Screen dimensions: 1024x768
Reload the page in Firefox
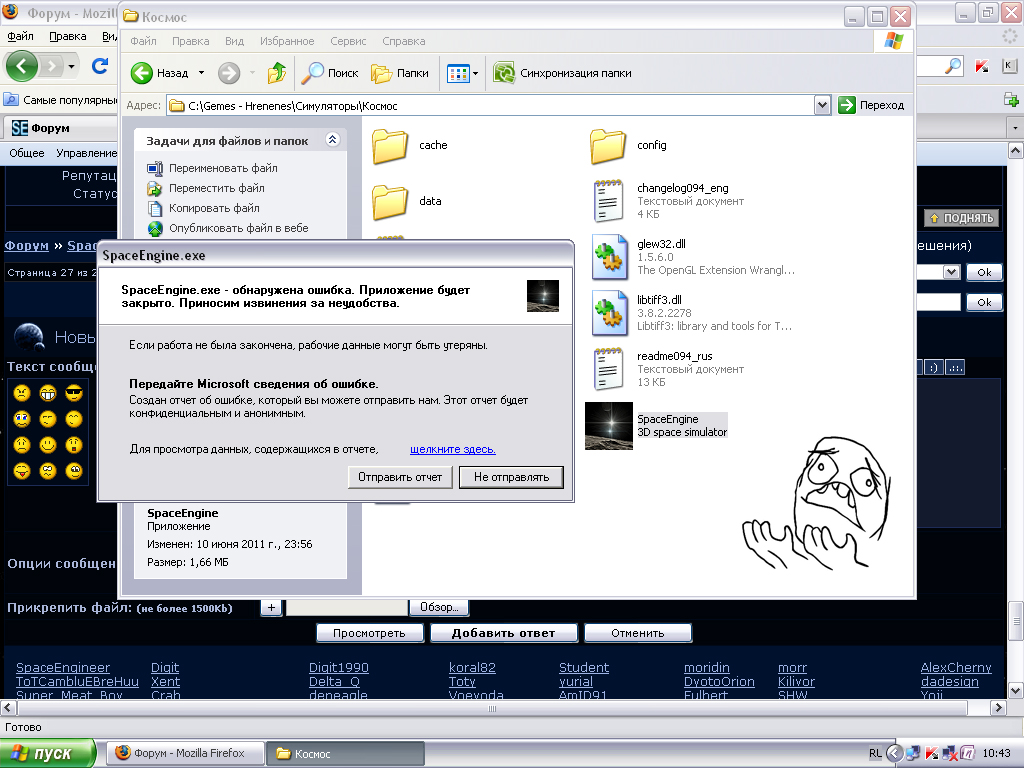[x=100, y=66]
